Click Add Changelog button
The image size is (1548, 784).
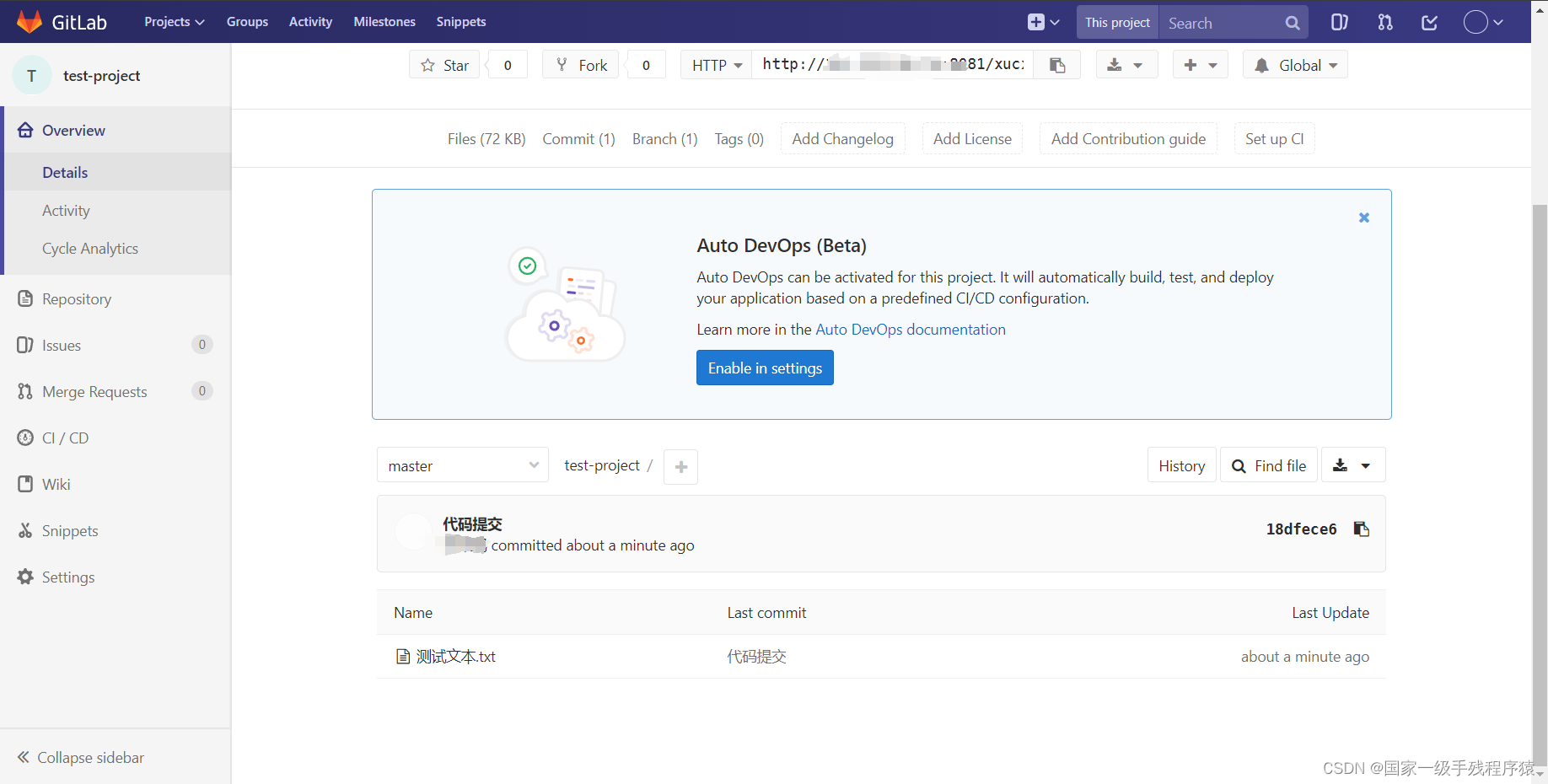(843, 139)
